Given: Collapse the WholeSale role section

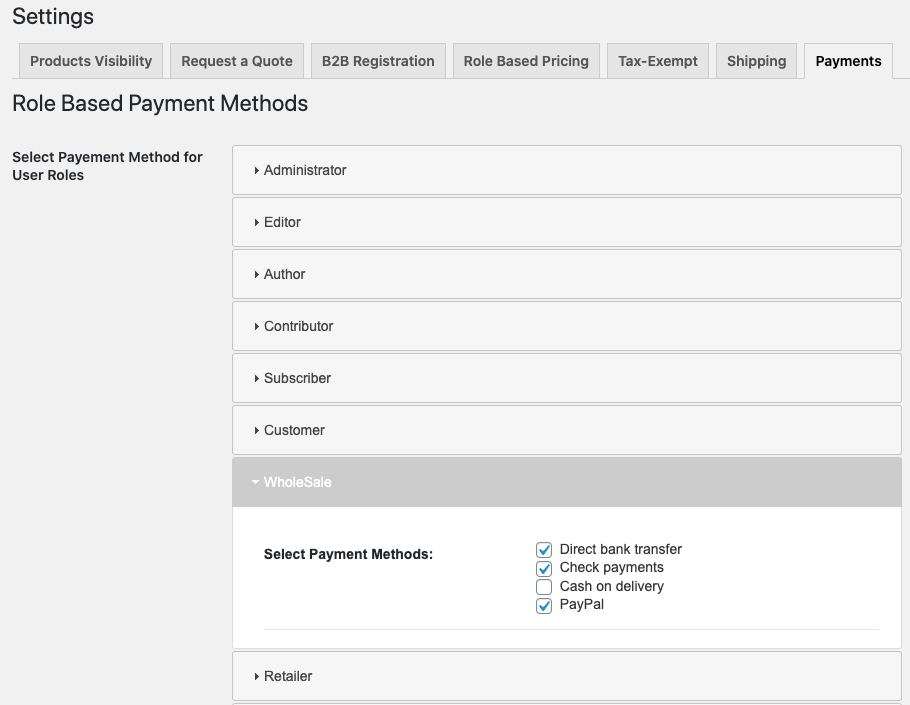Looking at the screenshot, I should tap(295, 482).
